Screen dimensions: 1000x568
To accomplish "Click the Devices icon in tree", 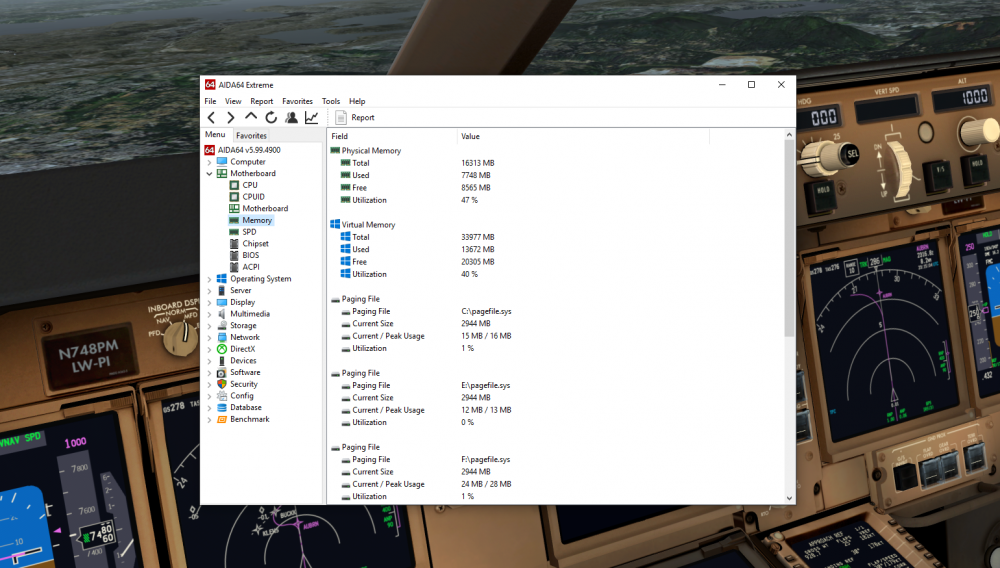I will pyautogui.click(x=222, y=361).
